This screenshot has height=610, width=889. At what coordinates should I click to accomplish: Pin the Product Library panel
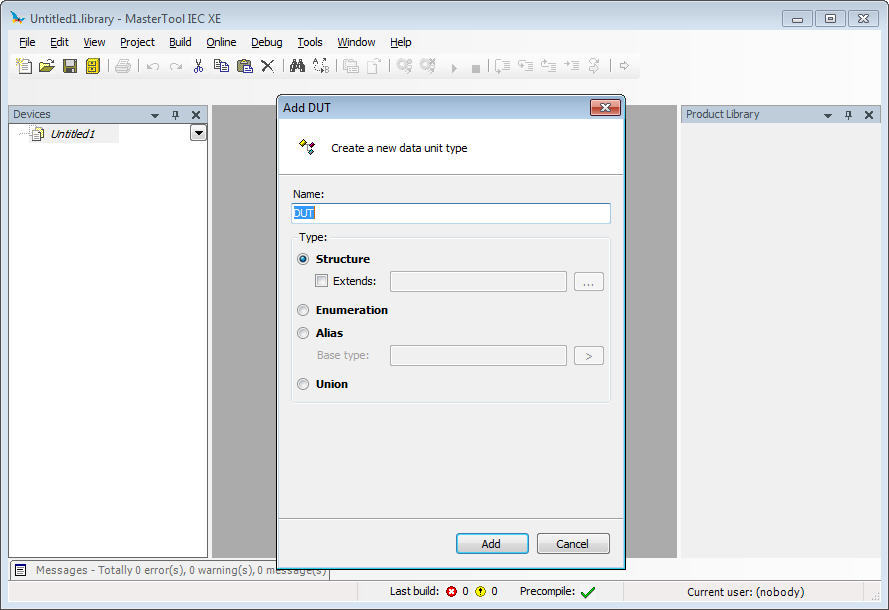(848, 115)
